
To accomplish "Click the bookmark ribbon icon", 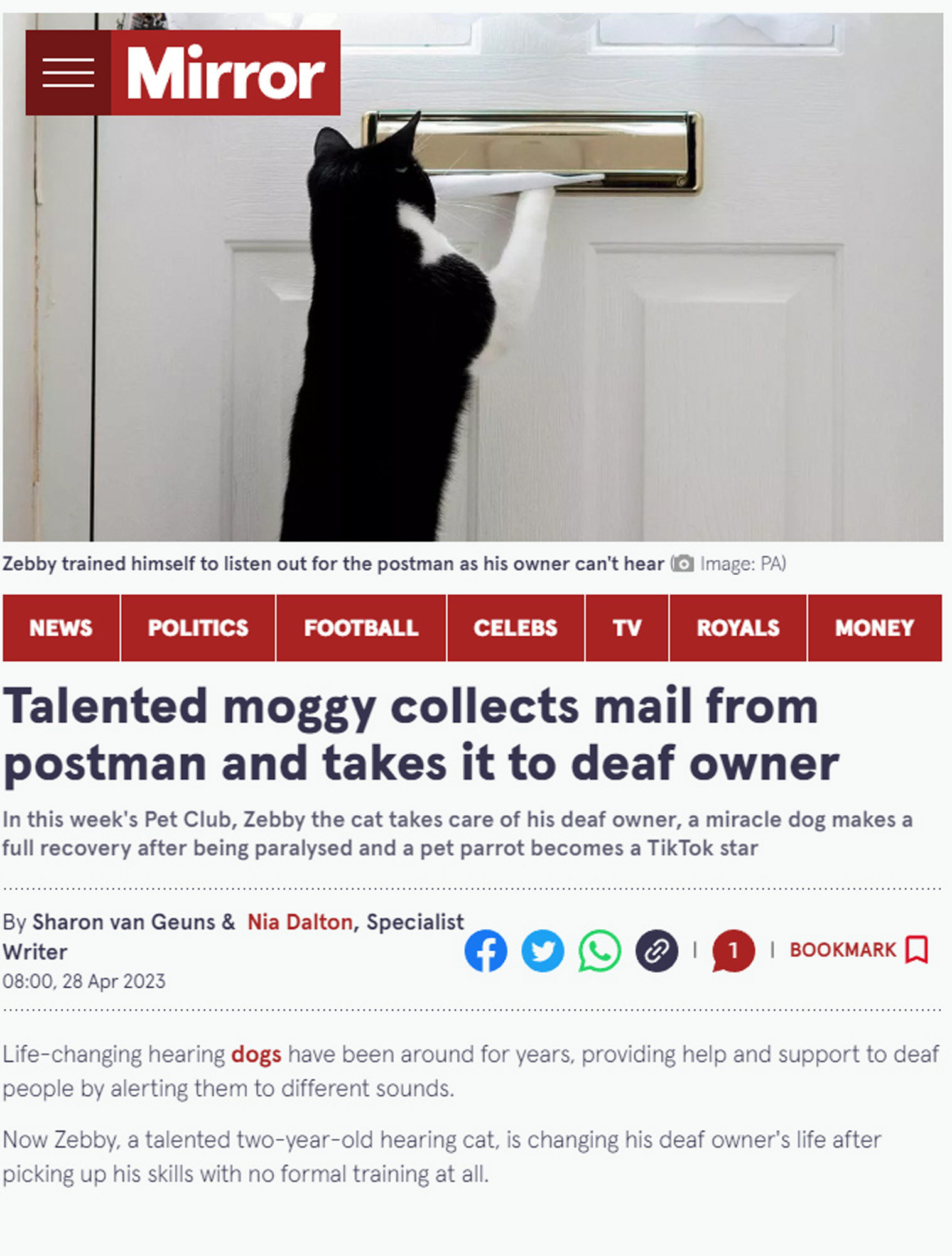I will [x=917, y=950].
